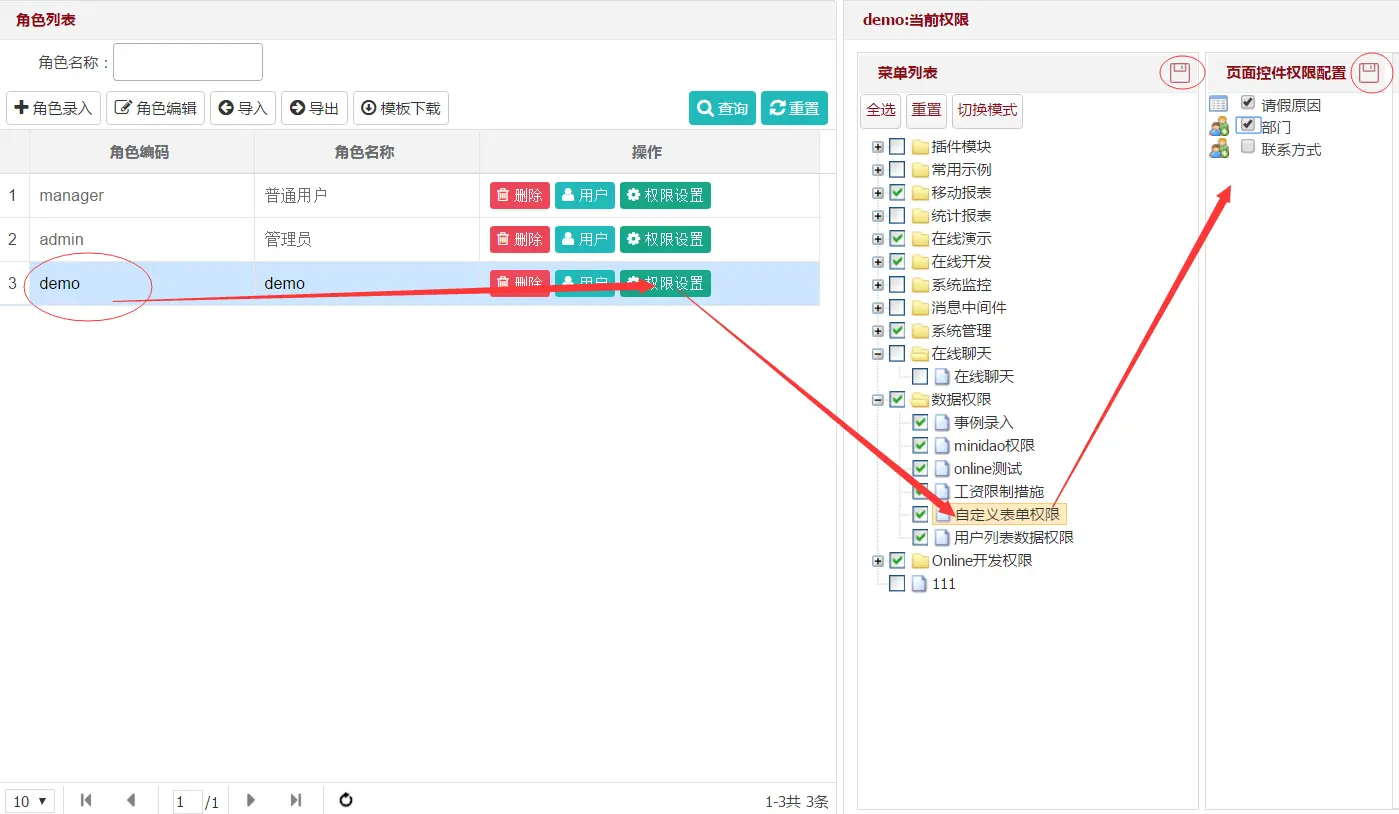The width and height of the screenshot is (1399, 814).
Task: Toggle the 部门 checkbox
Action: (1248, 125)
